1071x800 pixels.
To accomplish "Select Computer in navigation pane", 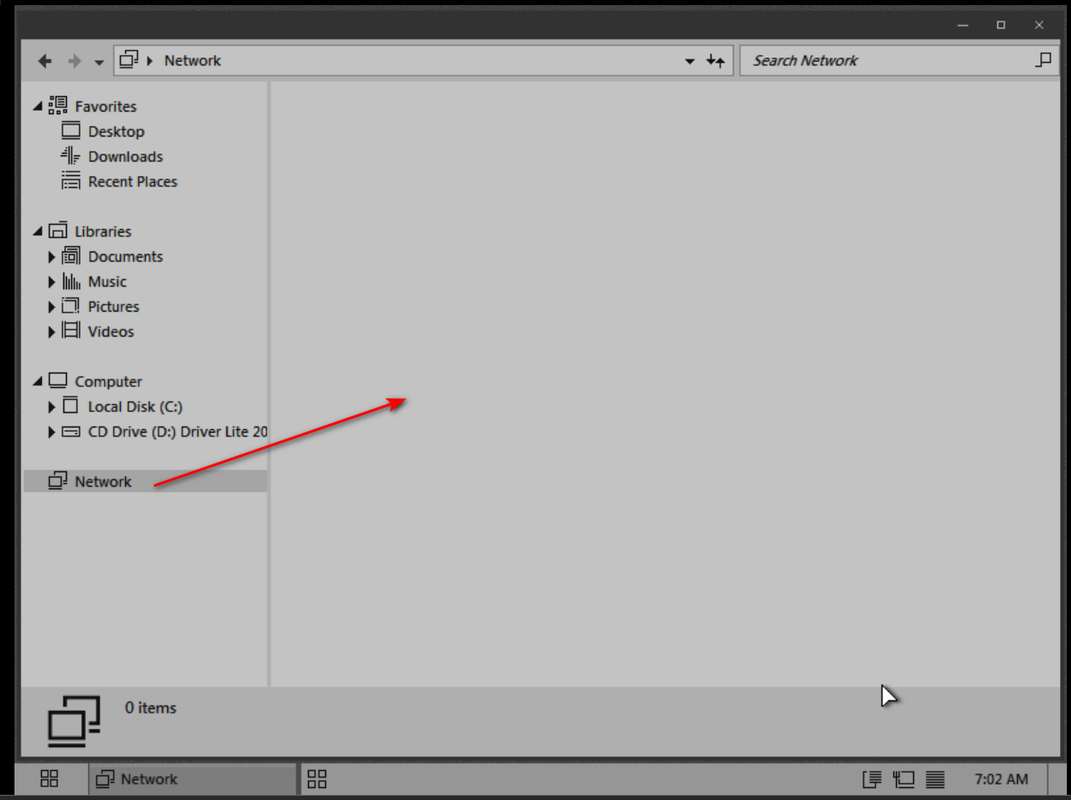I will coord(108,382).
